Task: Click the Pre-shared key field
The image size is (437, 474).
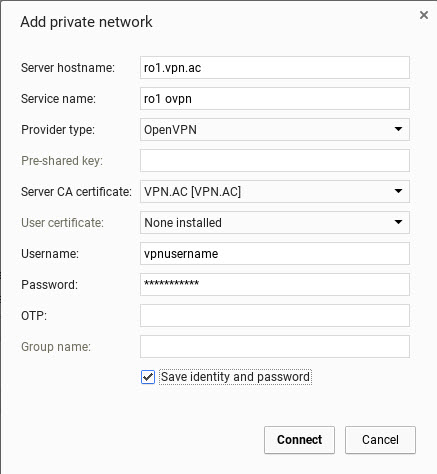Action: (275, 161)
